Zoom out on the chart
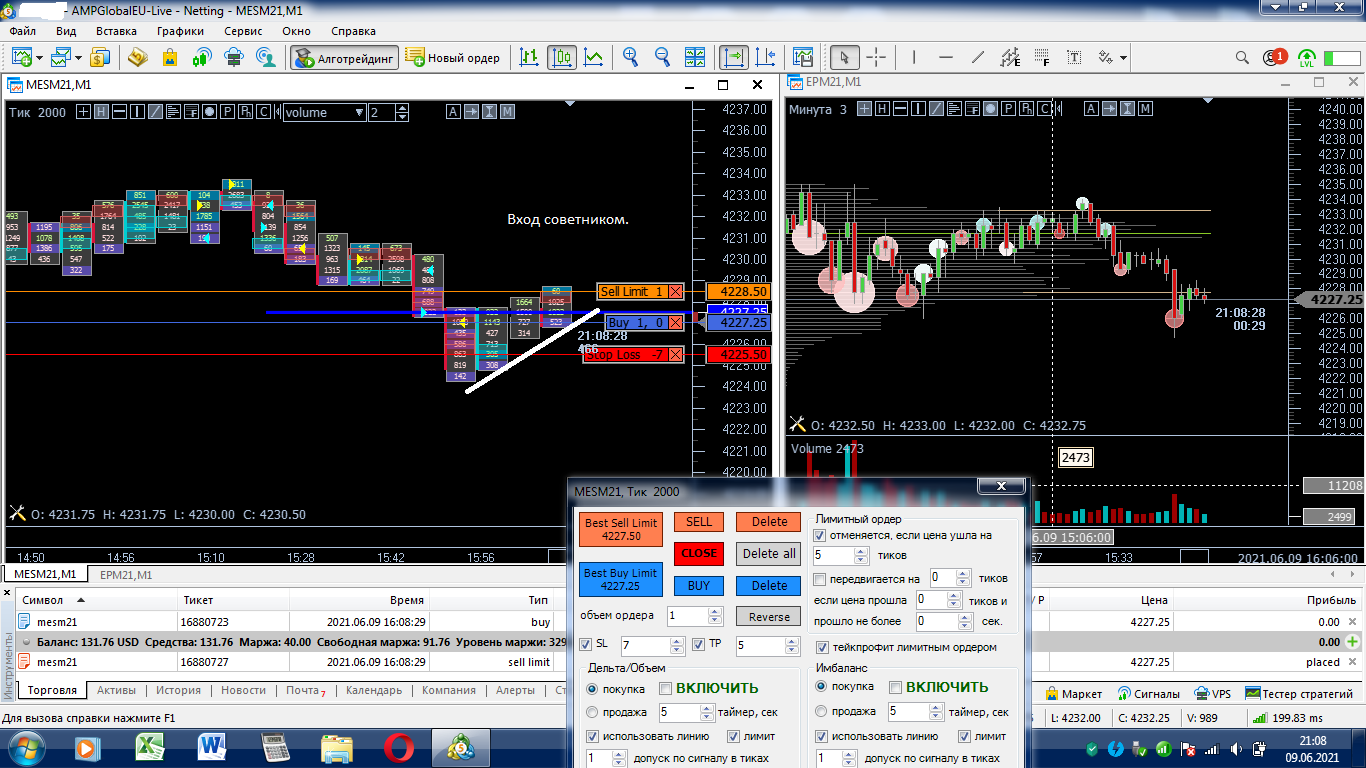The width and height of the screenshot is (1366, 768). tap(662, 57)
